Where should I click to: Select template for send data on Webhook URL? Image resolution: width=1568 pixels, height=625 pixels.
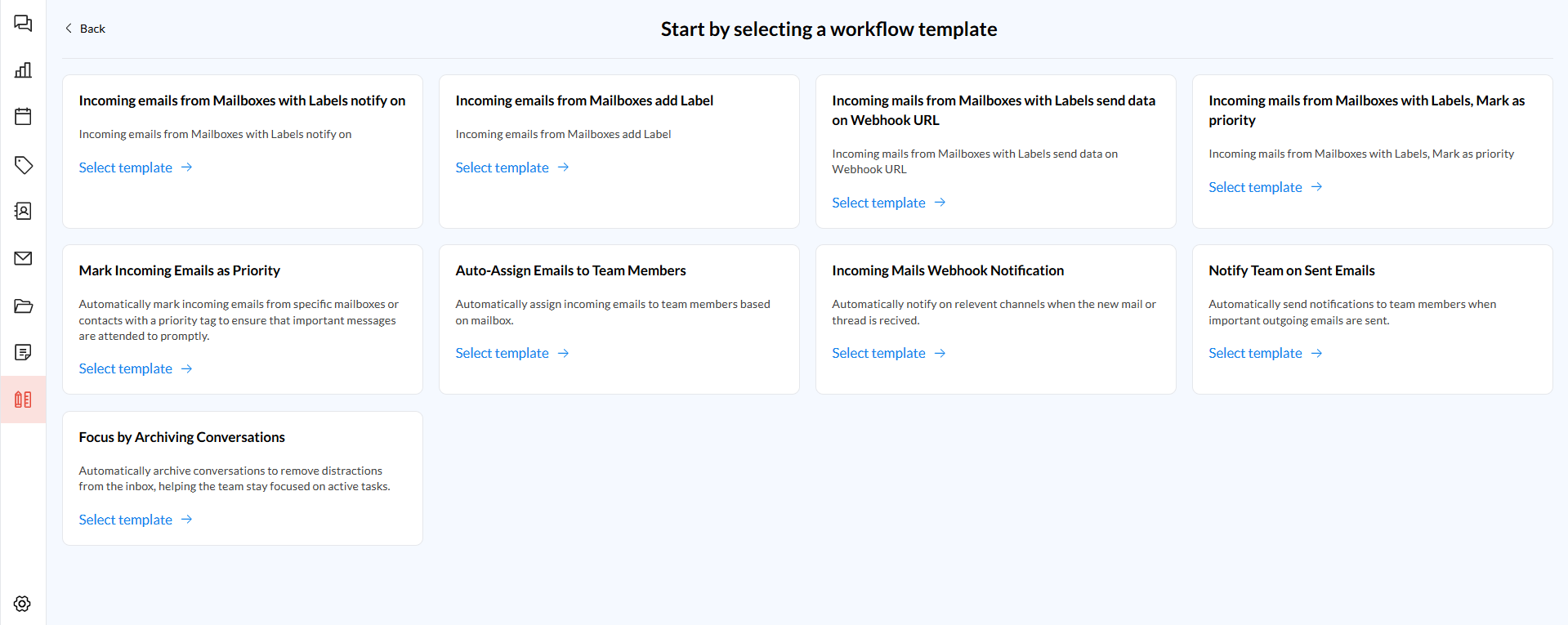pyautogui.click(x=888, y=203)
